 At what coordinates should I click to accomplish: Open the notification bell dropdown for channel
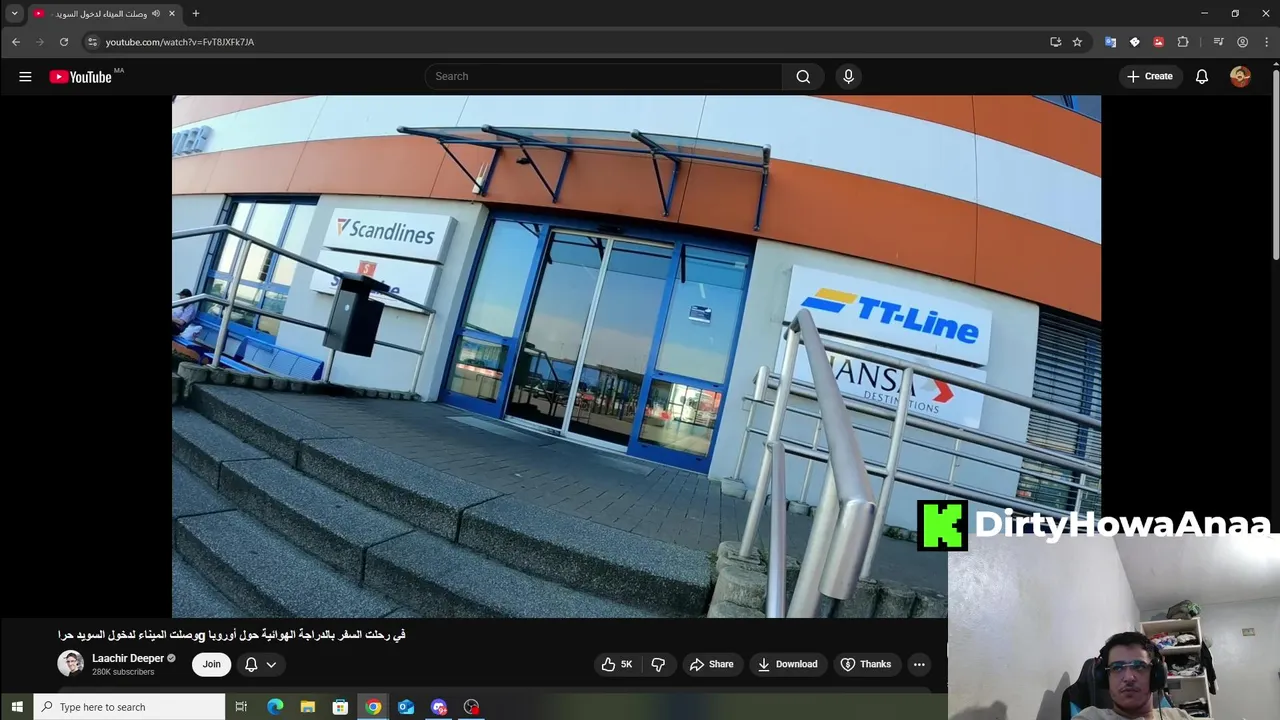[x=261, y=664]
